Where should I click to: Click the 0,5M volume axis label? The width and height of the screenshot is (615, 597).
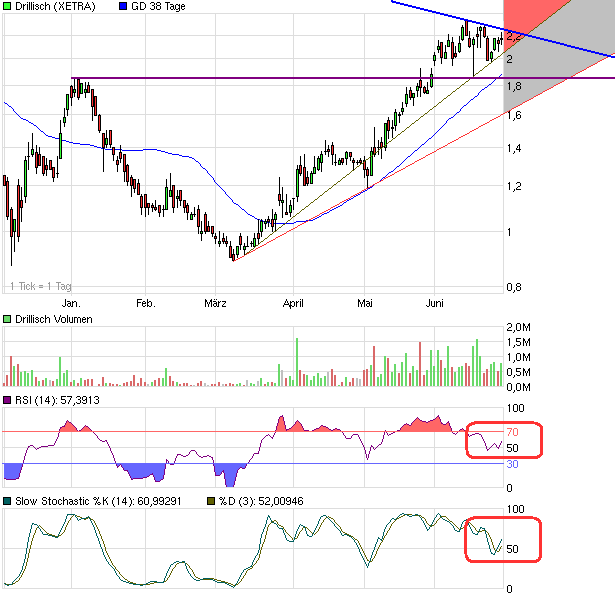coord(519,372)
